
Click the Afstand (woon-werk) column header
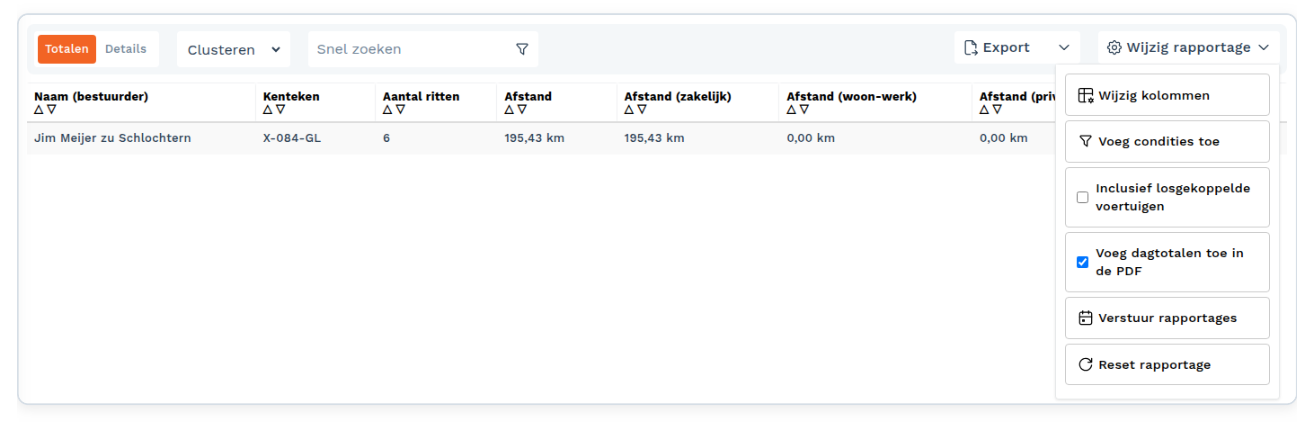[852, 97]
